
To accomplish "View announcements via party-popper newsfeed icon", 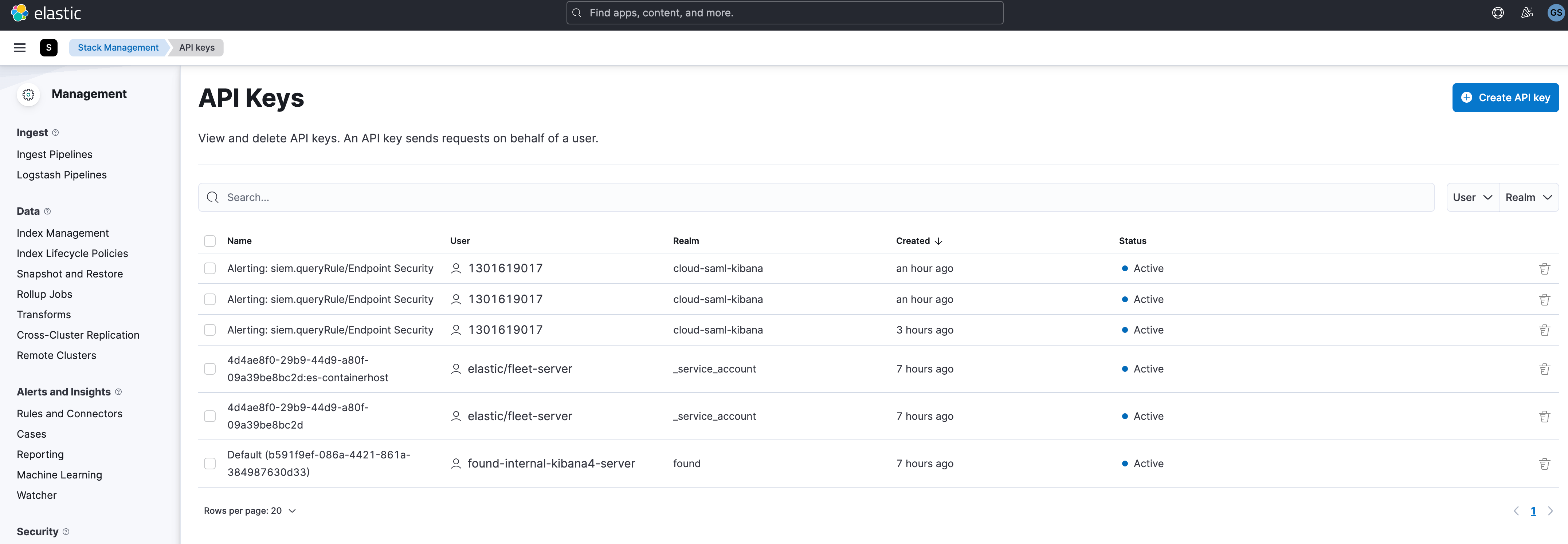I will (1526, 12).
